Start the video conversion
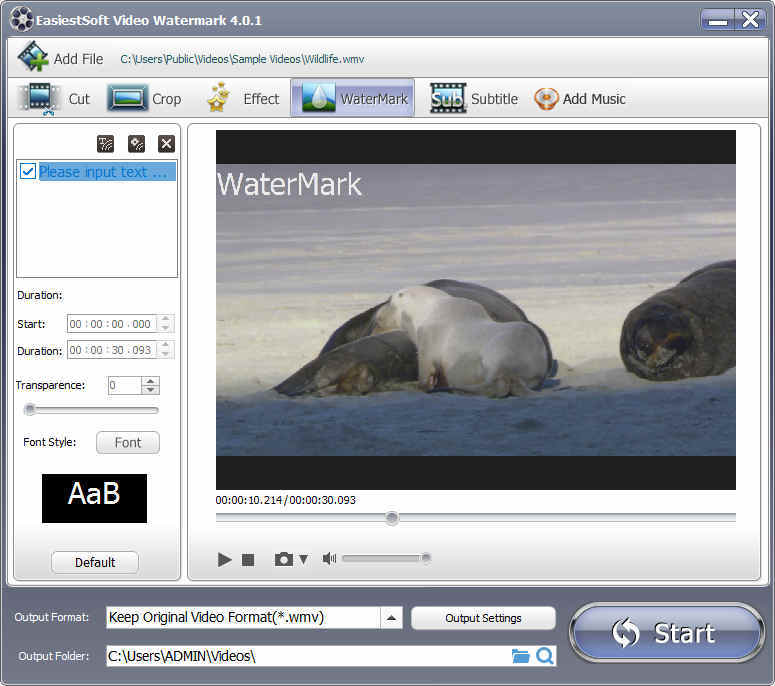 667,633
